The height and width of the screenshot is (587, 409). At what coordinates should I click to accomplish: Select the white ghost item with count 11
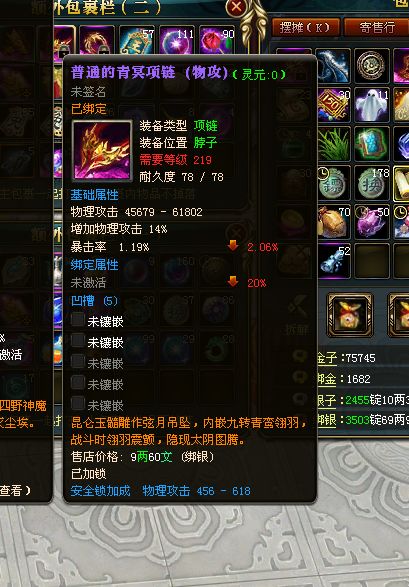click(x=372, y=104)
